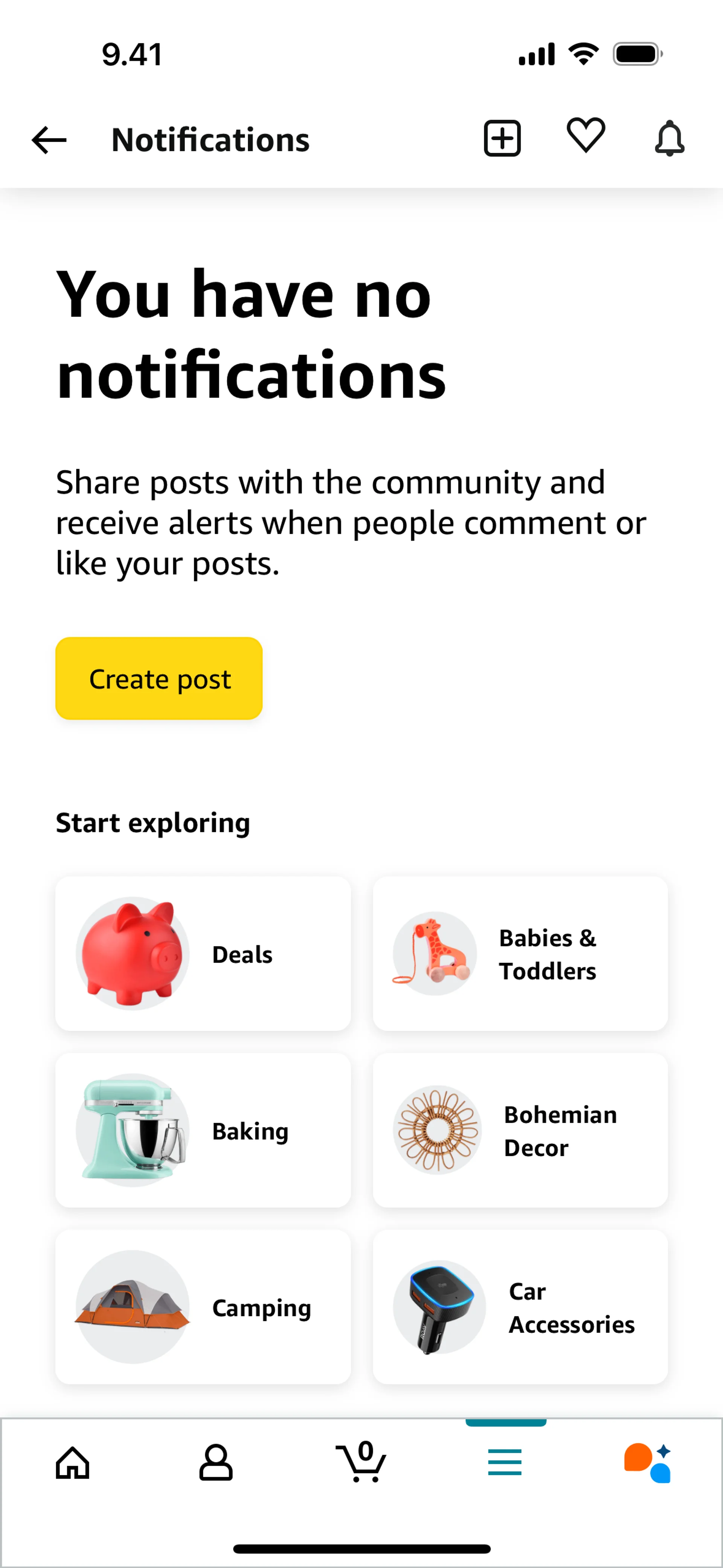Screen dimensions: 723x1568
Task: Launch the Rufus AI assistant icon
Action: 648,1463
